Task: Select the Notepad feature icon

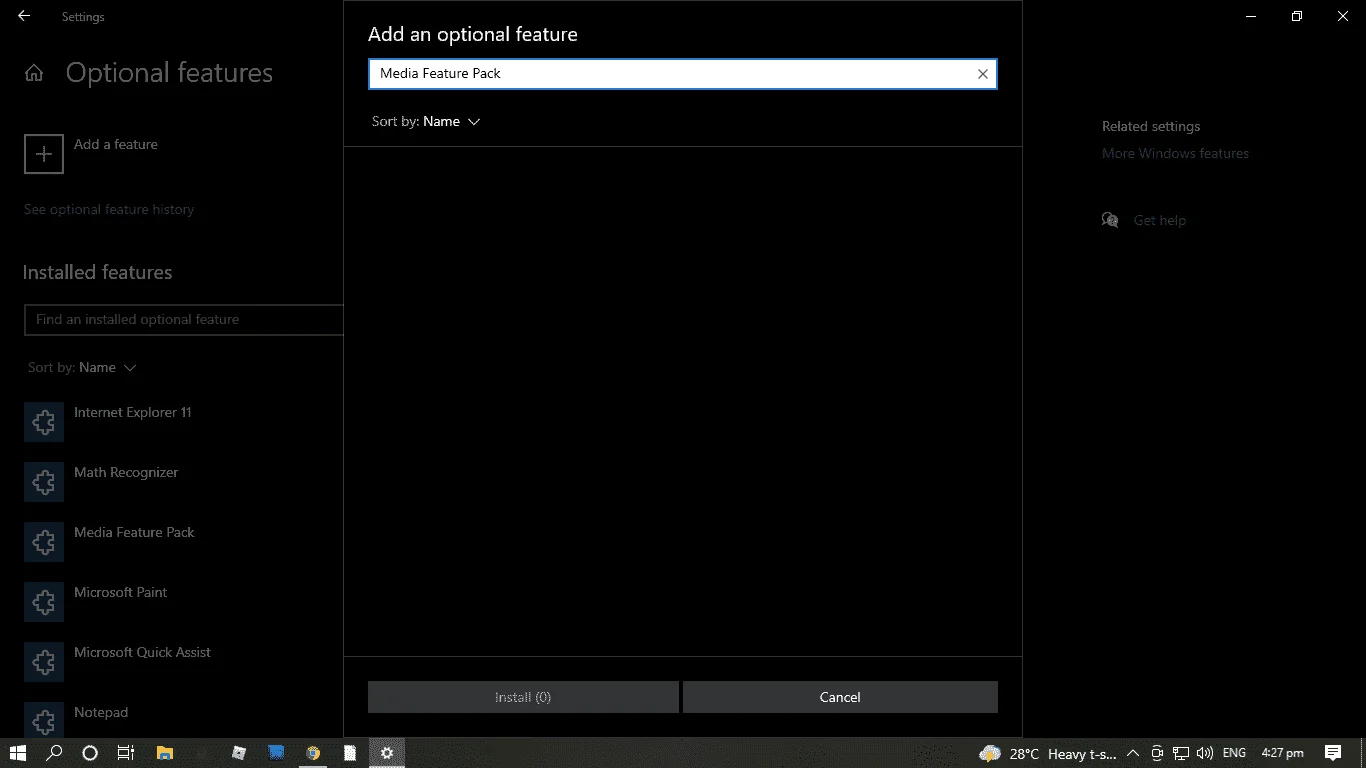Action: (44, 722)
